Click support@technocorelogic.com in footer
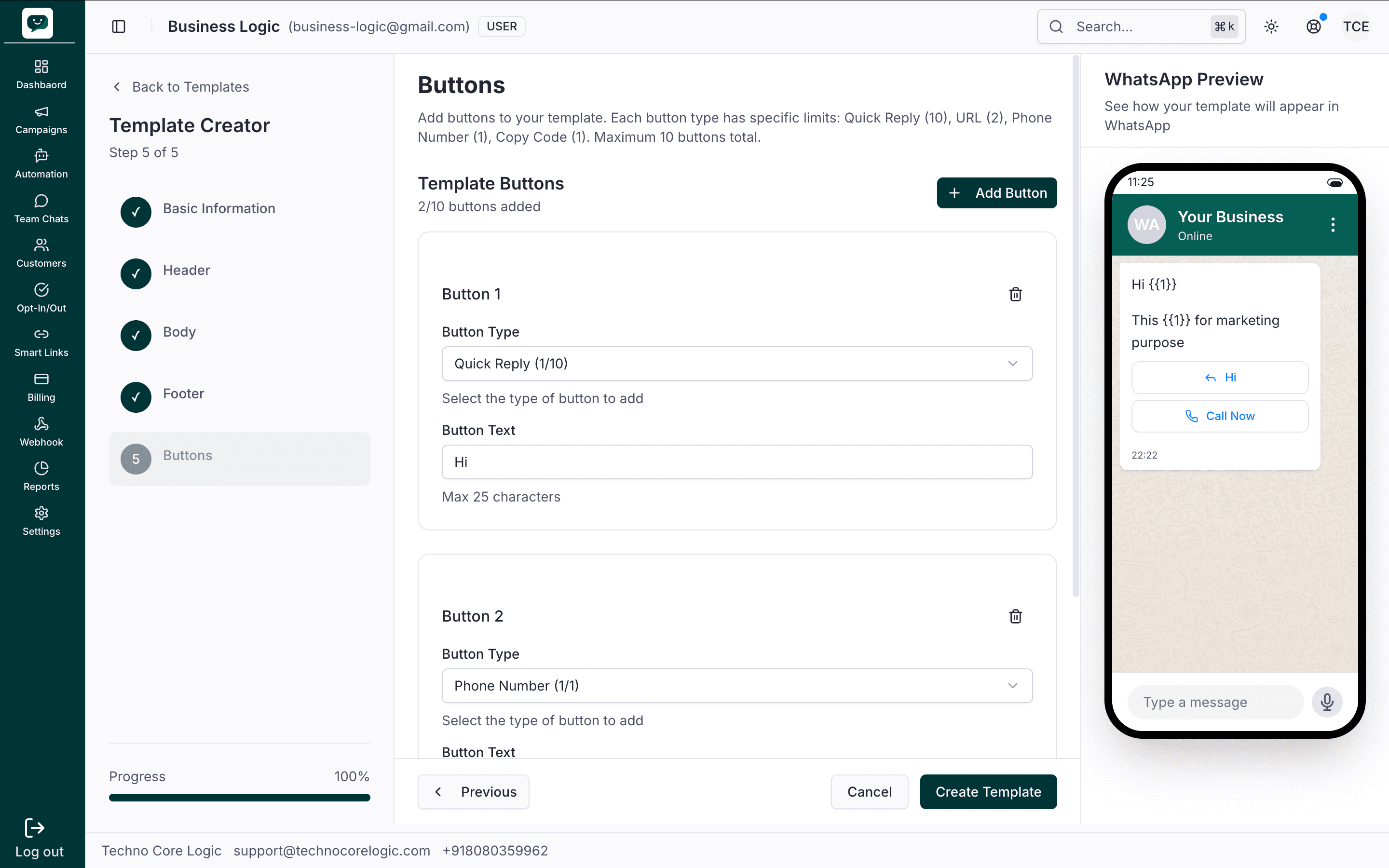 tap(332, 851)
